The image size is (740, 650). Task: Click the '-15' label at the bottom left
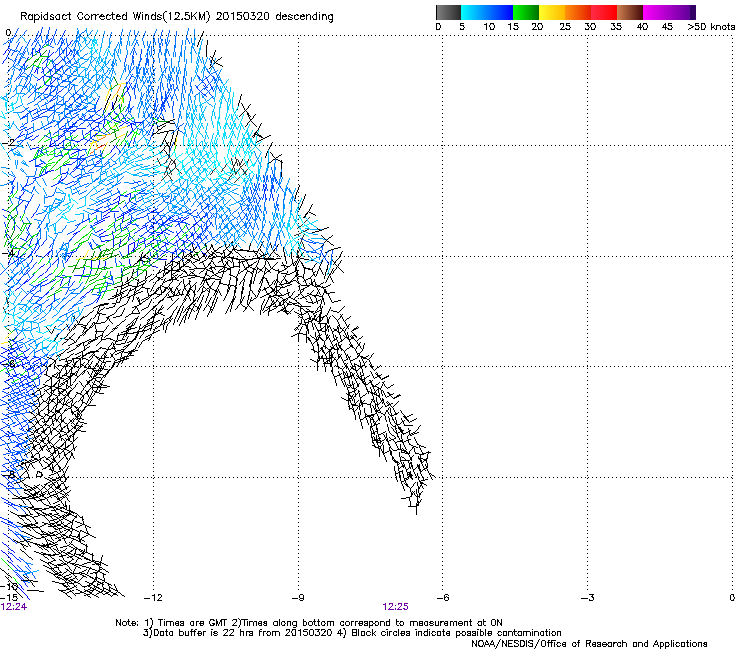pos(9,598)
